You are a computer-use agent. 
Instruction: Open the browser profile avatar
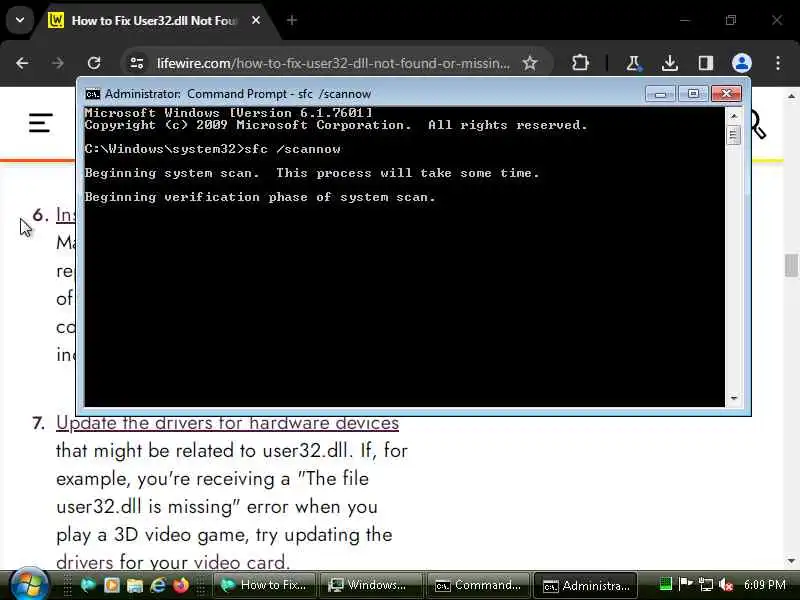(741, 63)
